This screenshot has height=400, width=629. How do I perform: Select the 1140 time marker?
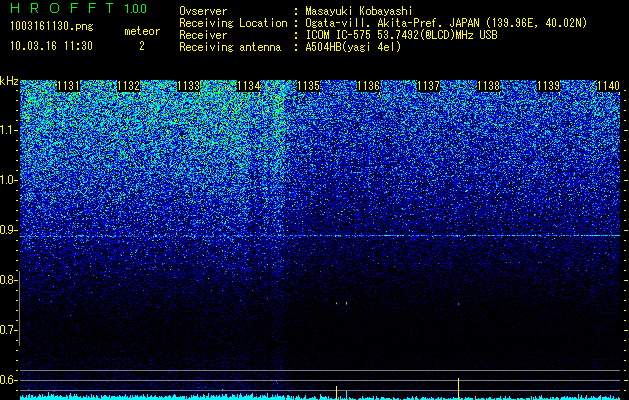pyautogui.click(x=608, y=86)
